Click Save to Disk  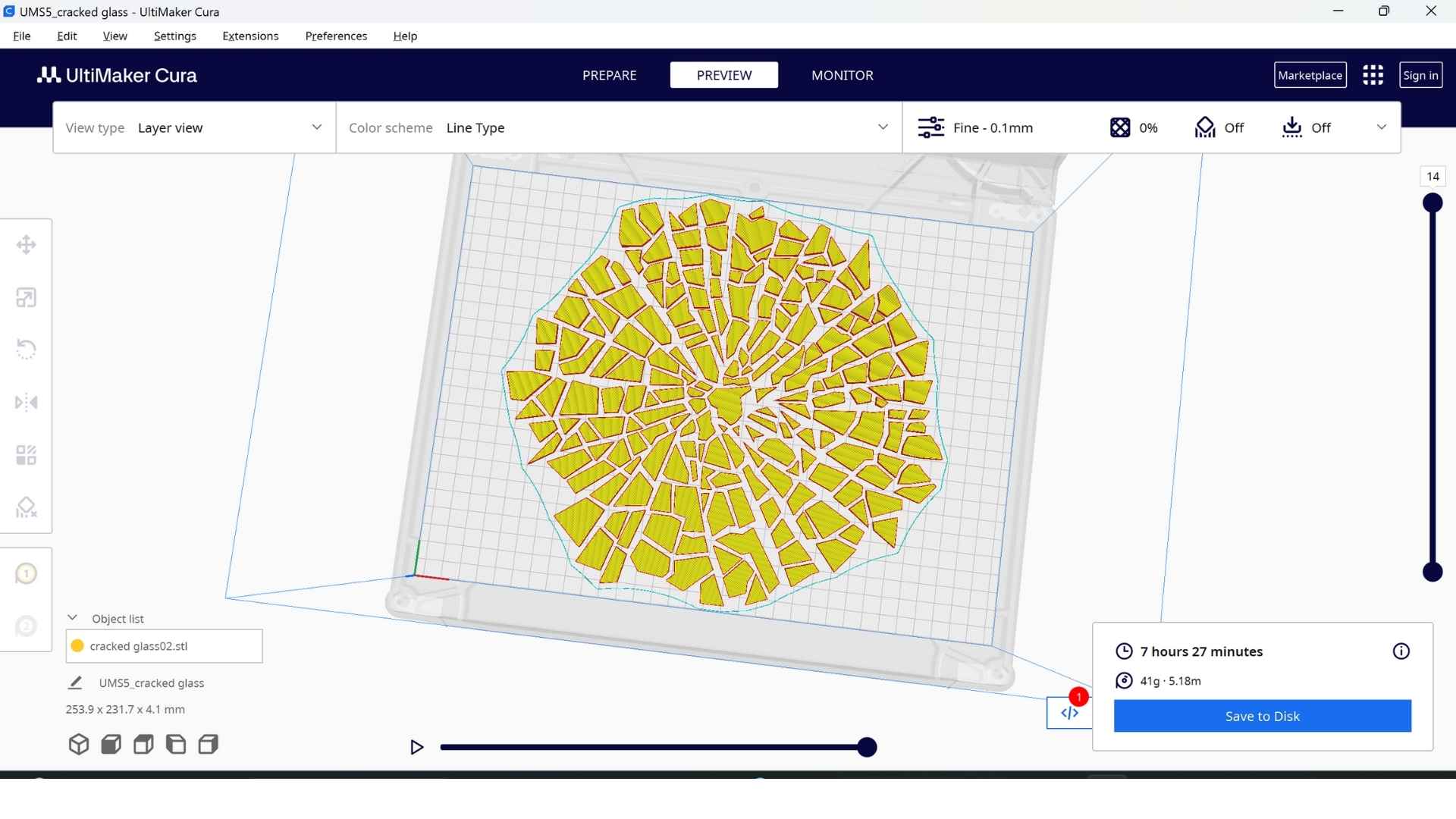[1263, 716]
